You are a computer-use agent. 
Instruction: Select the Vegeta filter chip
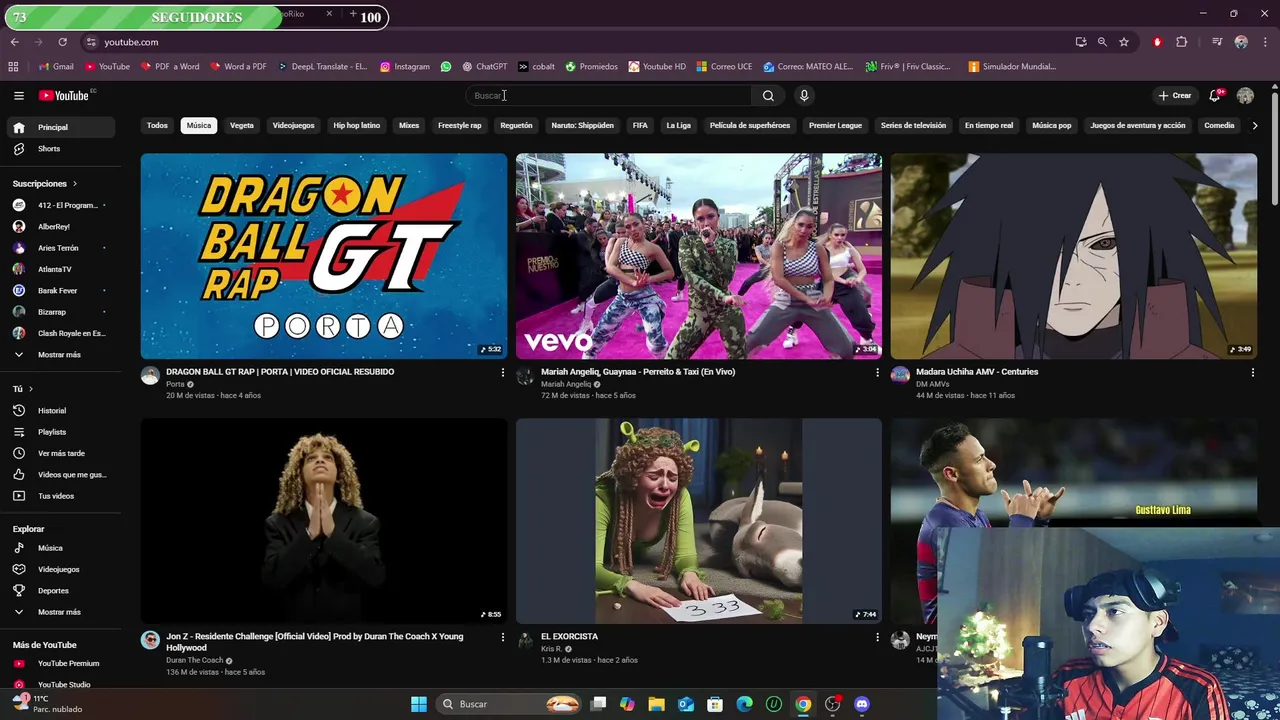click(x=242, y=126)
